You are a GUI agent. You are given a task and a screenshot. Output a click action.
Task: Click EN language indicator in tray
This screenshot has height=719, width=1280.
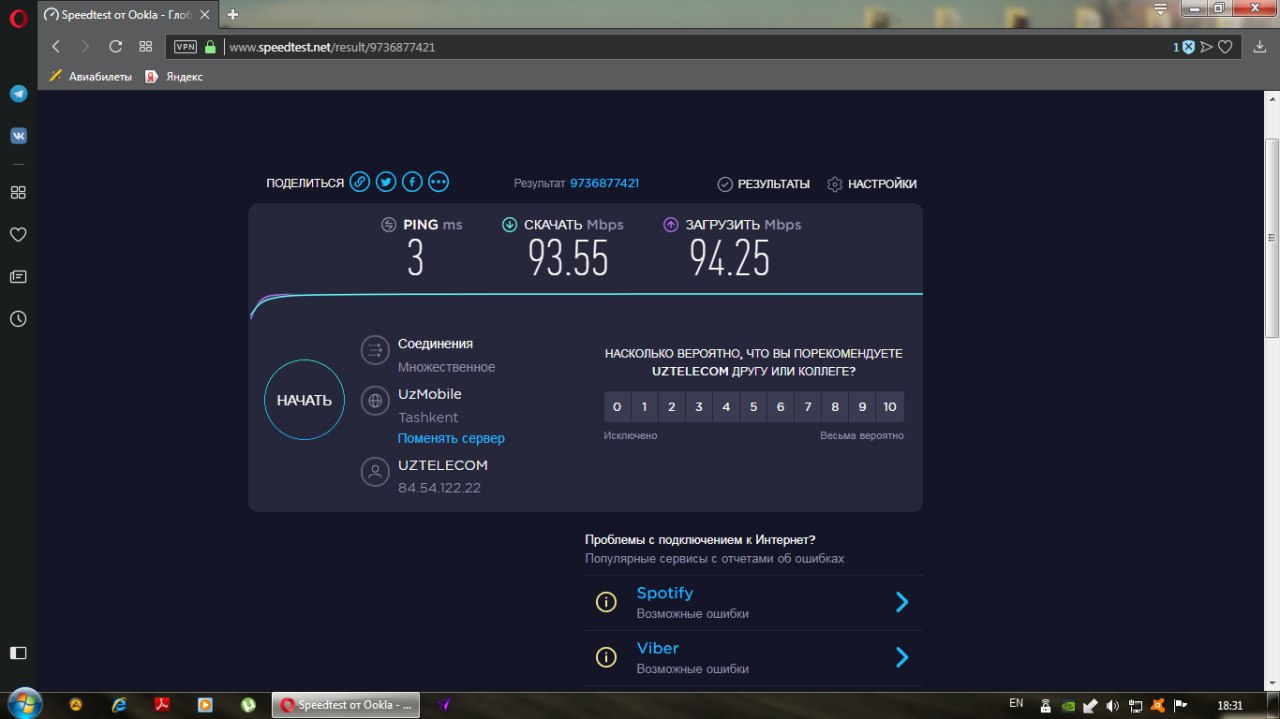(x=1016, y=703)
